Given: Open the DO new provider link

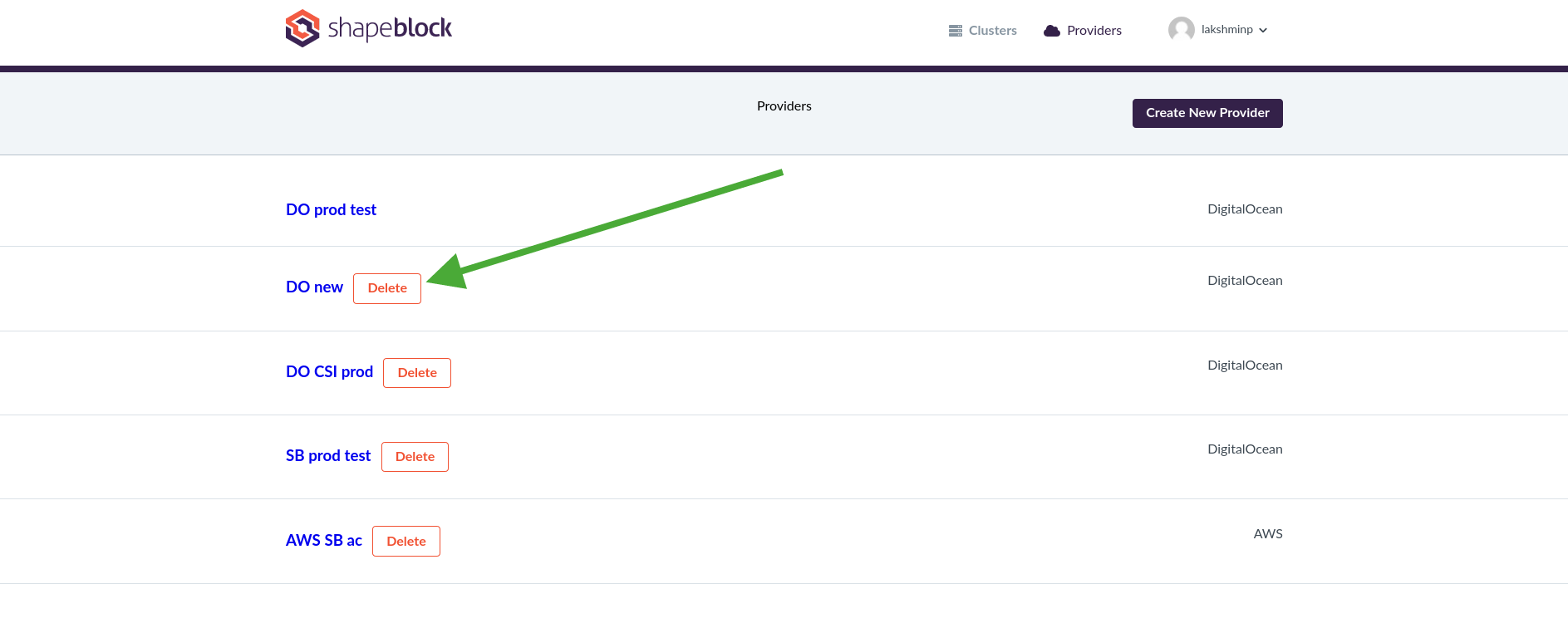Looking at the screenshot, I should (x=314, y=287).
